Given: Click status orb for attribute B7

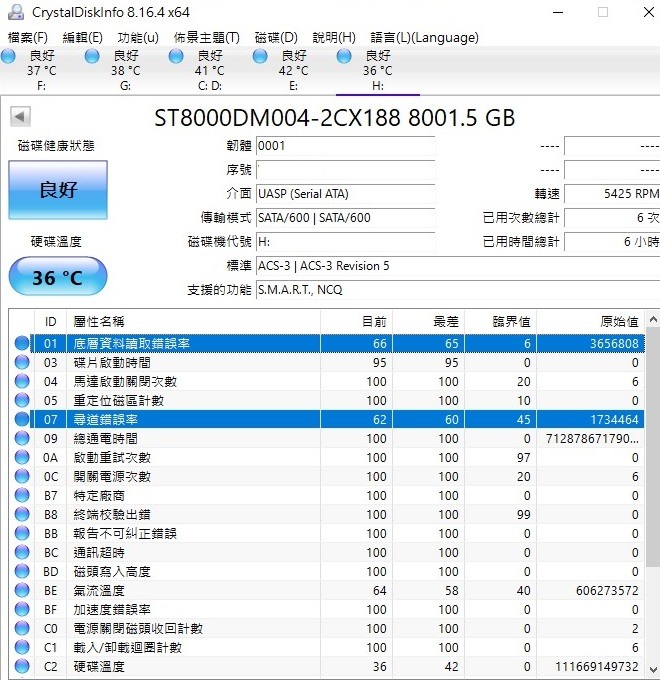Looking at the screenshot, I should click(22, 495).
